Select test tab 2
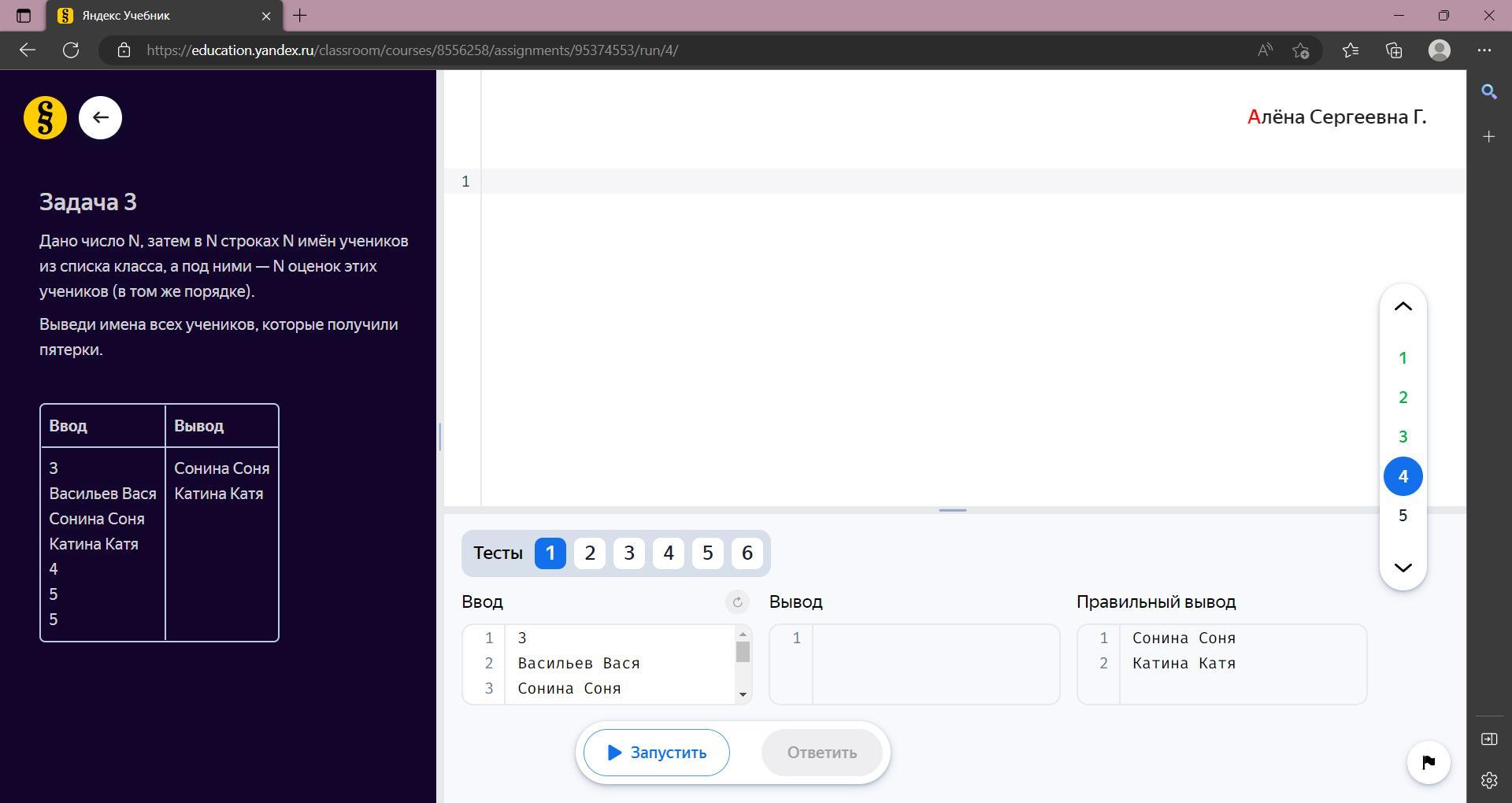Screen dimensions: 1512x803 [x=590, y=553]
